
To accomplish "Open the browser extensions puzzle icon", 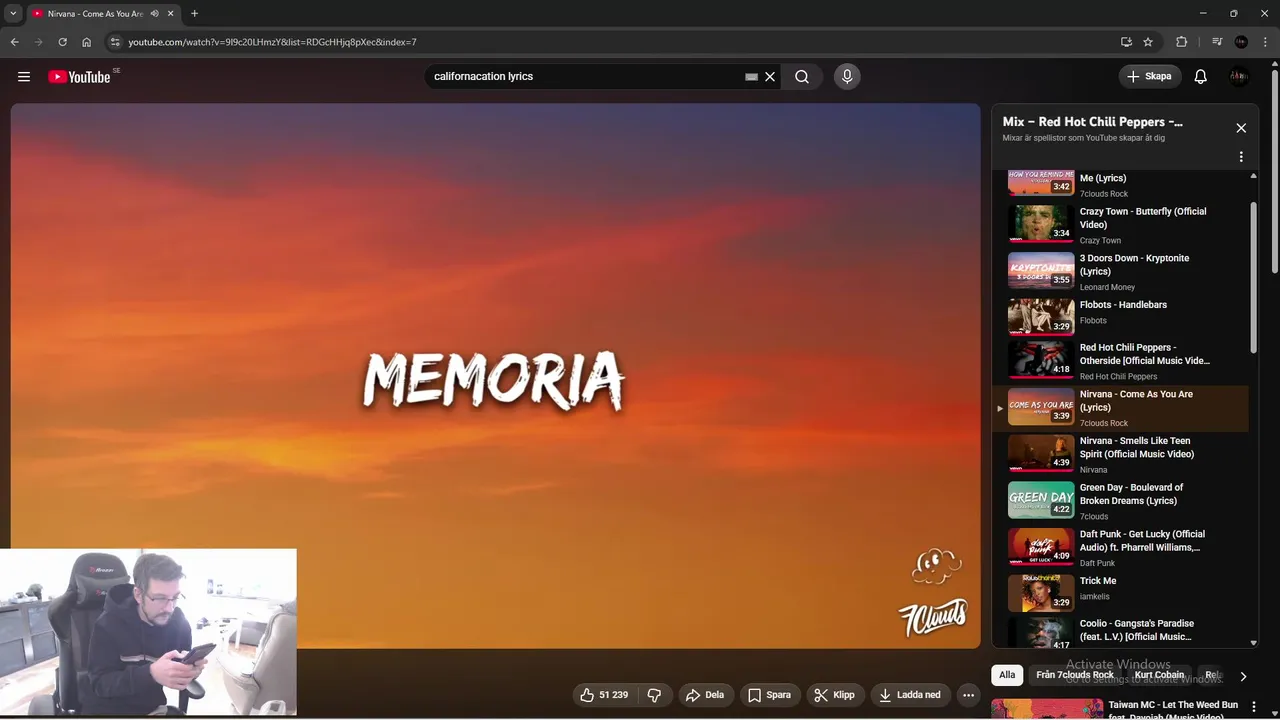I will point(1181,42).
